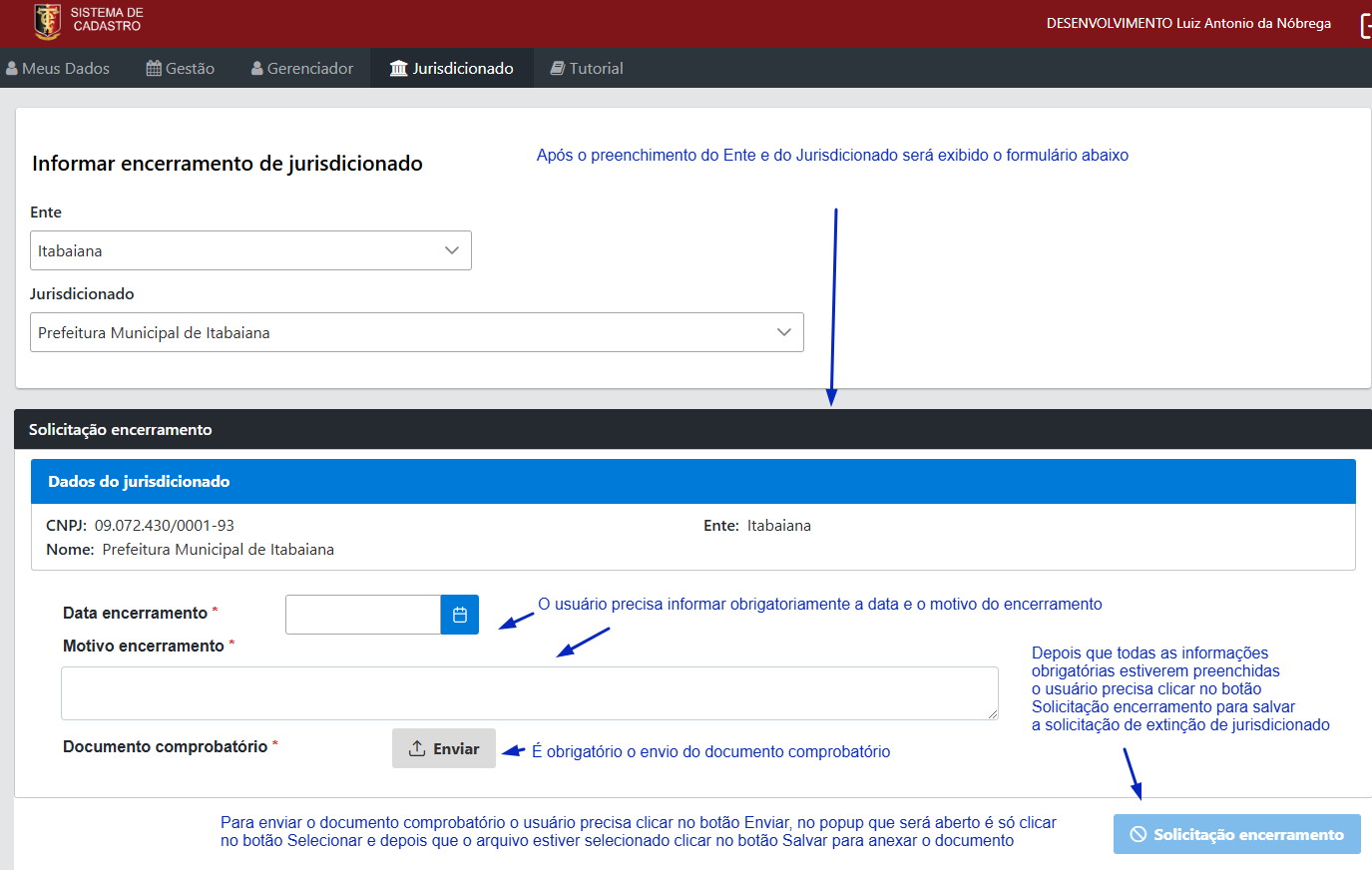Viewport: 1372px width, 870px height.
Task: Click the user name Luiz Antonio da Nóbrega
Action: tap(1253, 23)
